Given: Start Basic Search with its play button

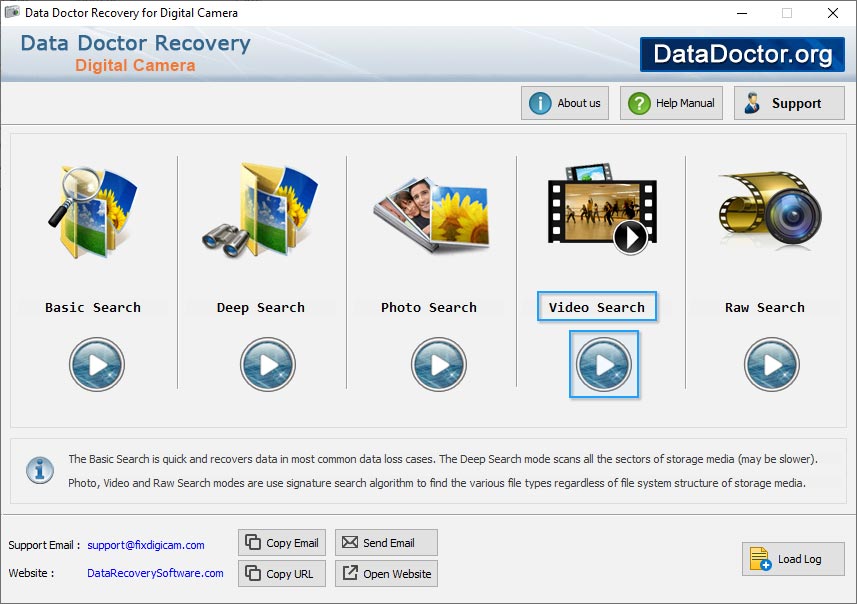Looking at the screenshot, I should (97, 364).
